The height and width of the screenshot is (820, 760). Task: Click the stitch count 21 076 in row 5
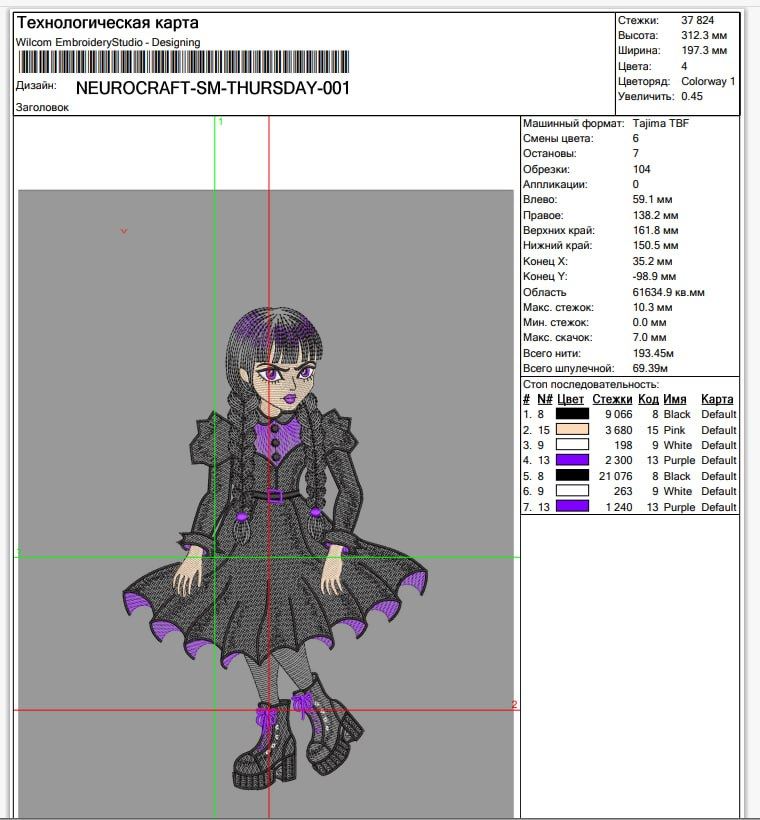point(616,476)
